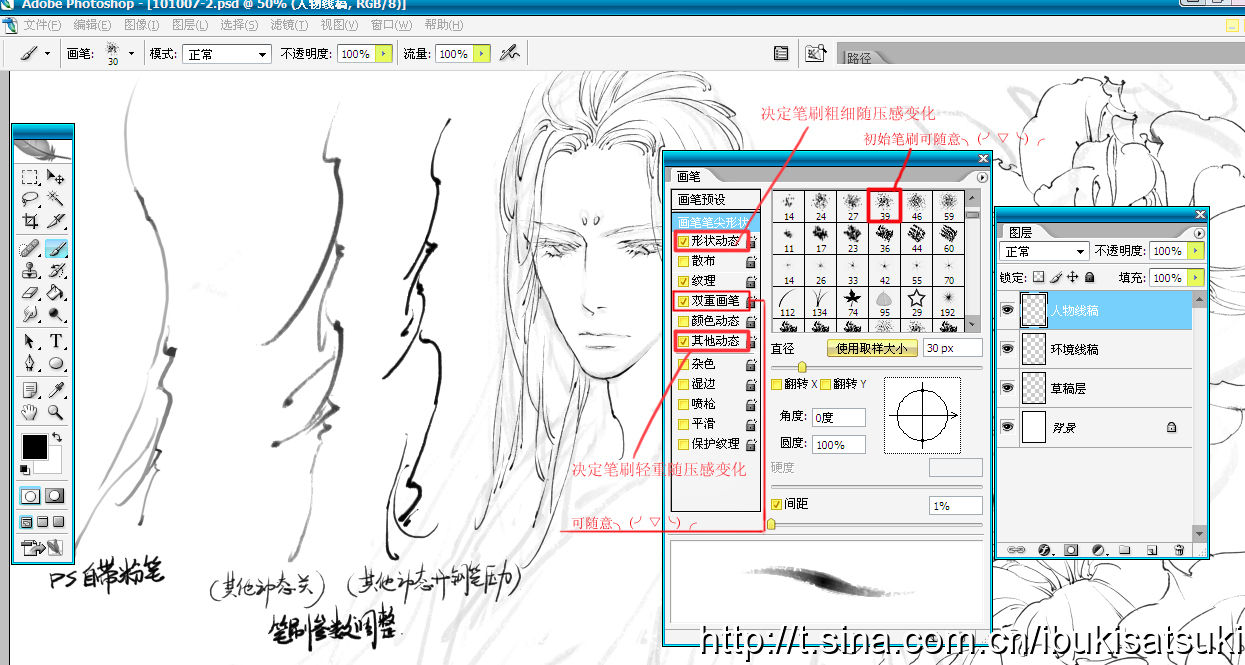The image size is (1245, 665).
Task: Select the Type tool
Action: [56, 341]
